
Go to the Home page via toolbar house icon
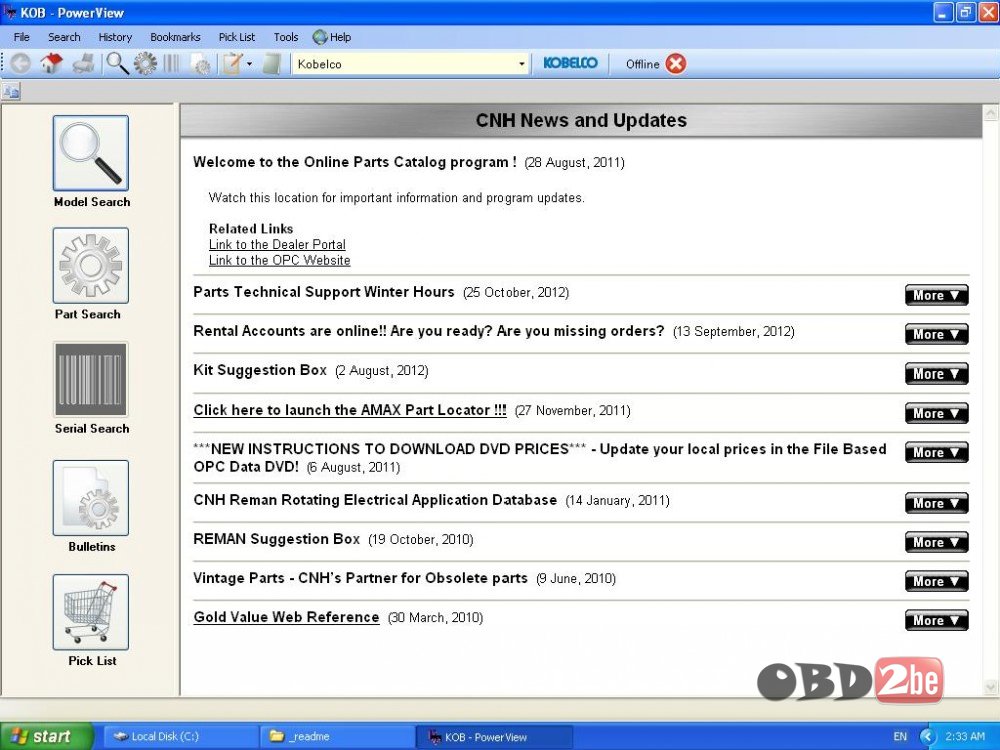(x=52, y=64)
